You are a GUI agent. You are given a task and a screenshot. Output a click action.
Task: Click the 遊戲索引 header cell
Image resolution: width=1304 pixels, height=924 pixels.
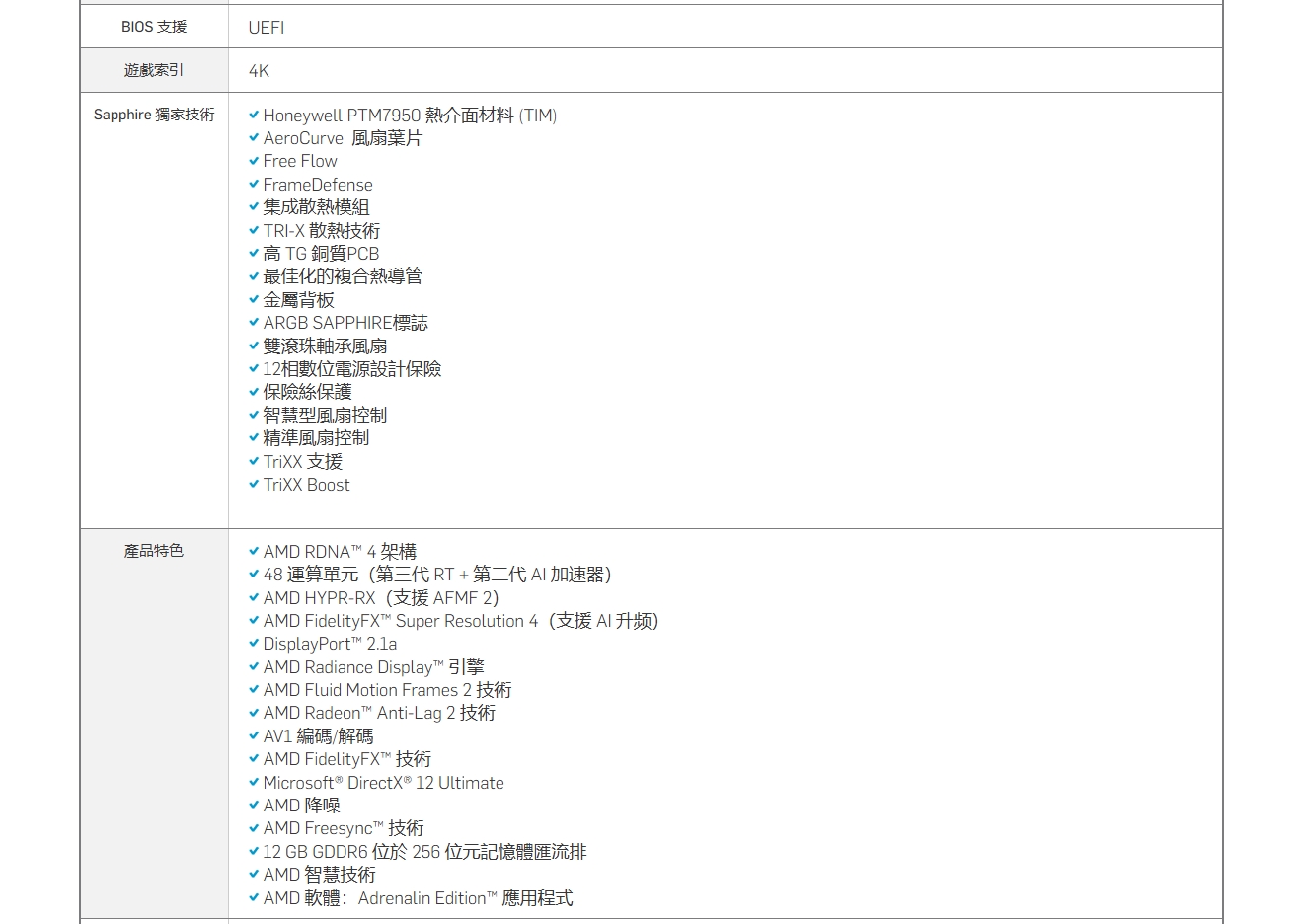[x=154, y=70]
